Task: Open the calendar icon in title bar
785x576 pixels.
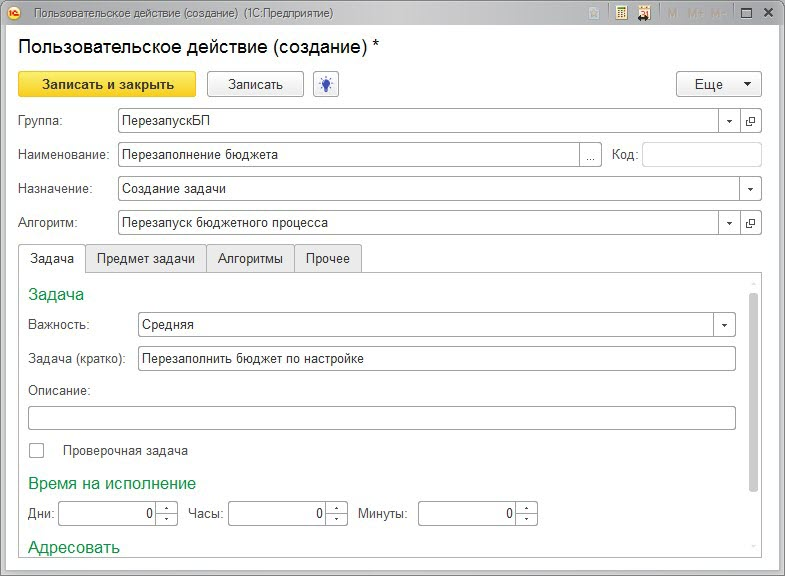Action: [x=644, y=14]
